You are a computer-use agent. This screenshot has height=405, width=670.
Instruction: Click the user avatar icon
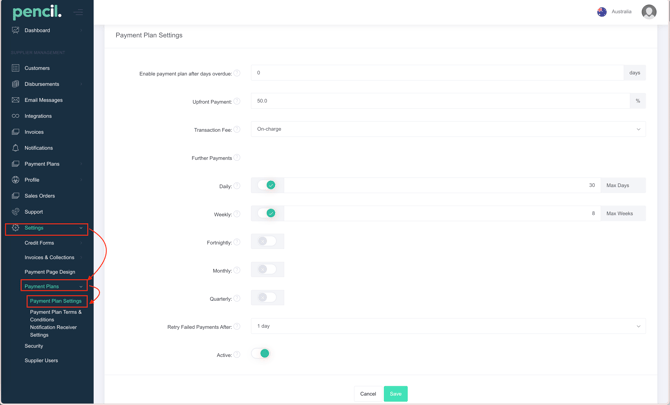click(649, 12)
